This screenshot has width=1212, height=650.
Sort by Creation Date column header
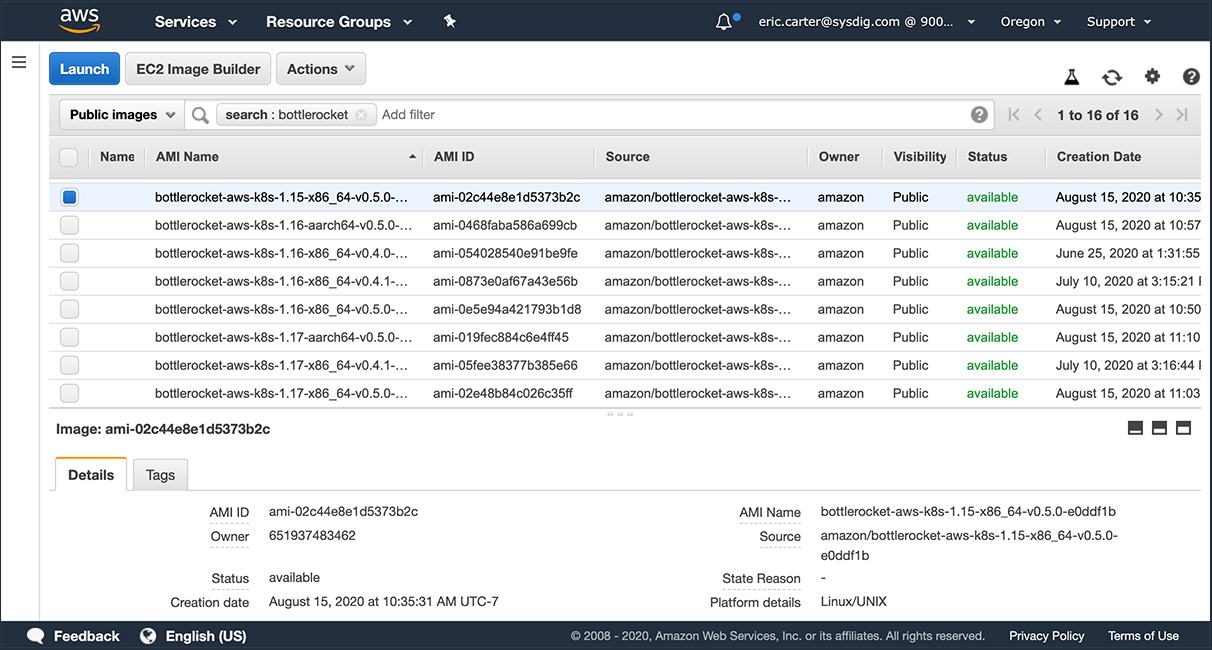tap(1098, 157)
